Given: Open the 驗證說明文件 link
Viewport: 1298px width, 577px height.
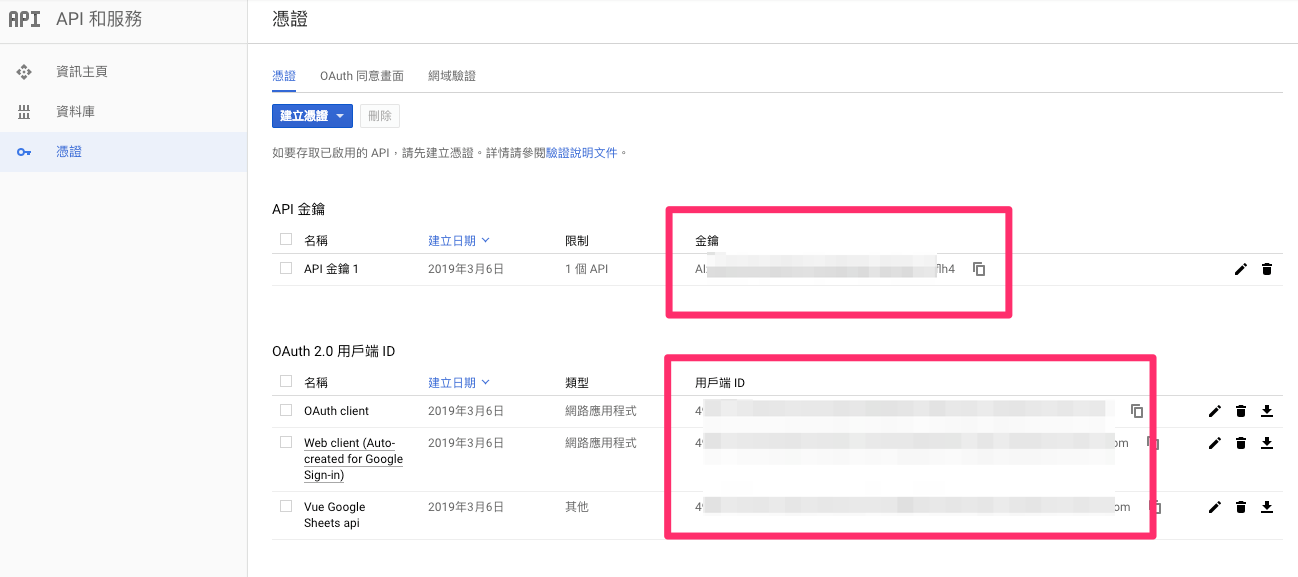Looking at the screenshot, I should click(x=582, y=153).
